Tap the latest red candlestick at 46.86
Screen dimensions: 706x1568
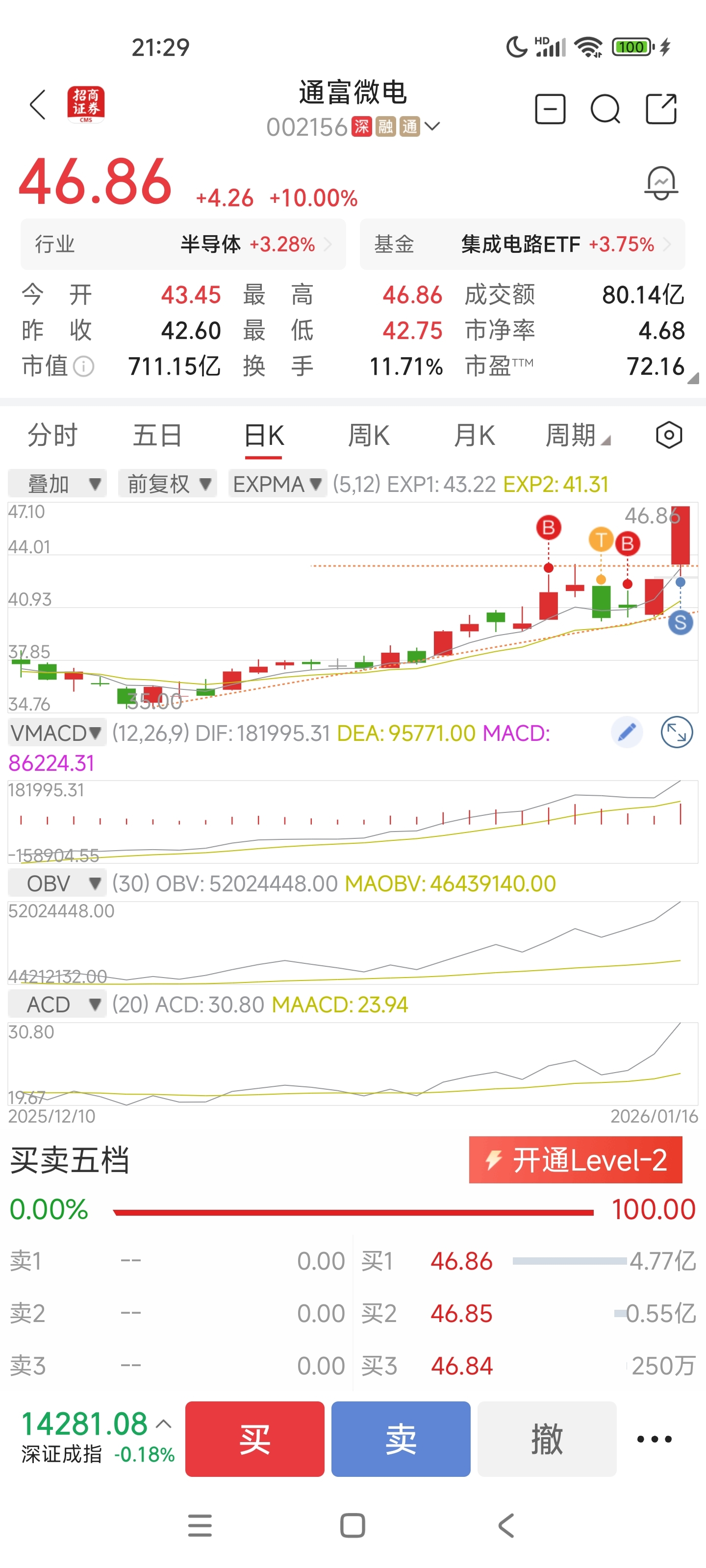[681, 536]
